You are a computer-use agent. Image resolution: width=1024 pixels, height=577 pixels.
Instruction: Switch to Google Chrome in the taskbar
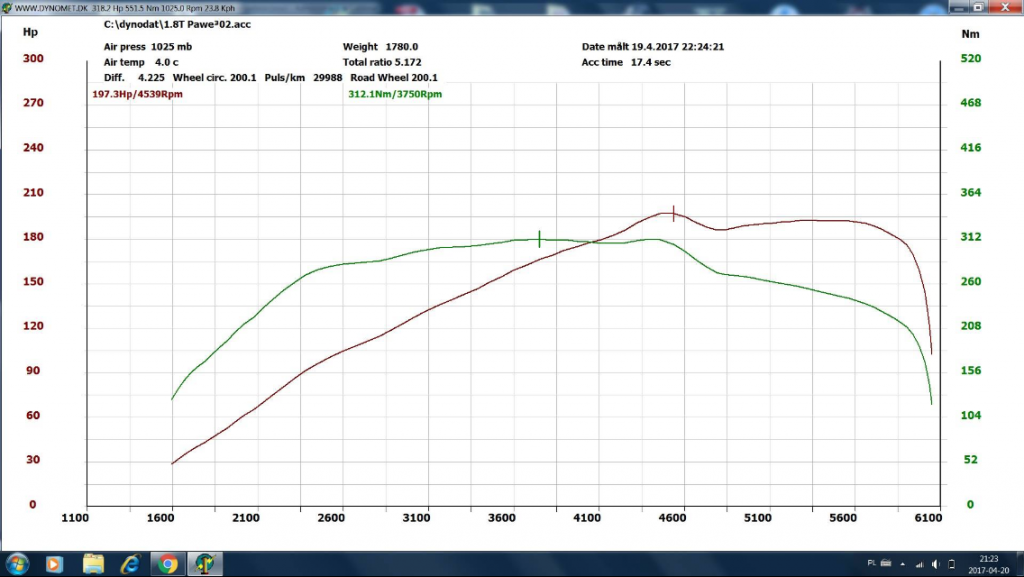click(x=168, y=563)
